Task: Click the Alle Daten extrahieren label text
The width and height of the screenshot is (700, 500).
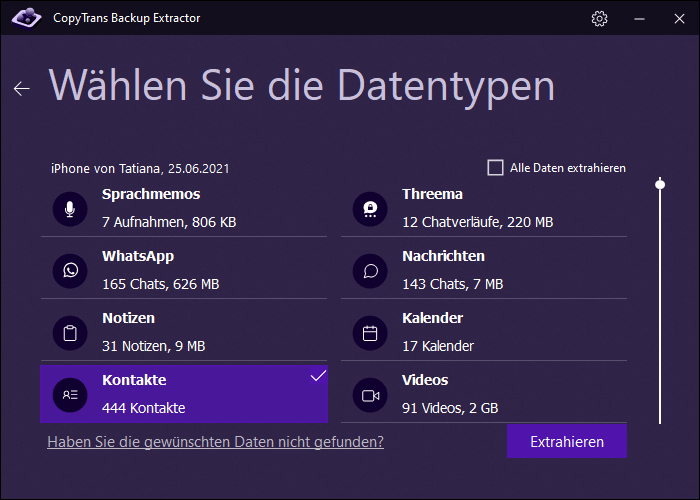Action: [x=568, y=168]
